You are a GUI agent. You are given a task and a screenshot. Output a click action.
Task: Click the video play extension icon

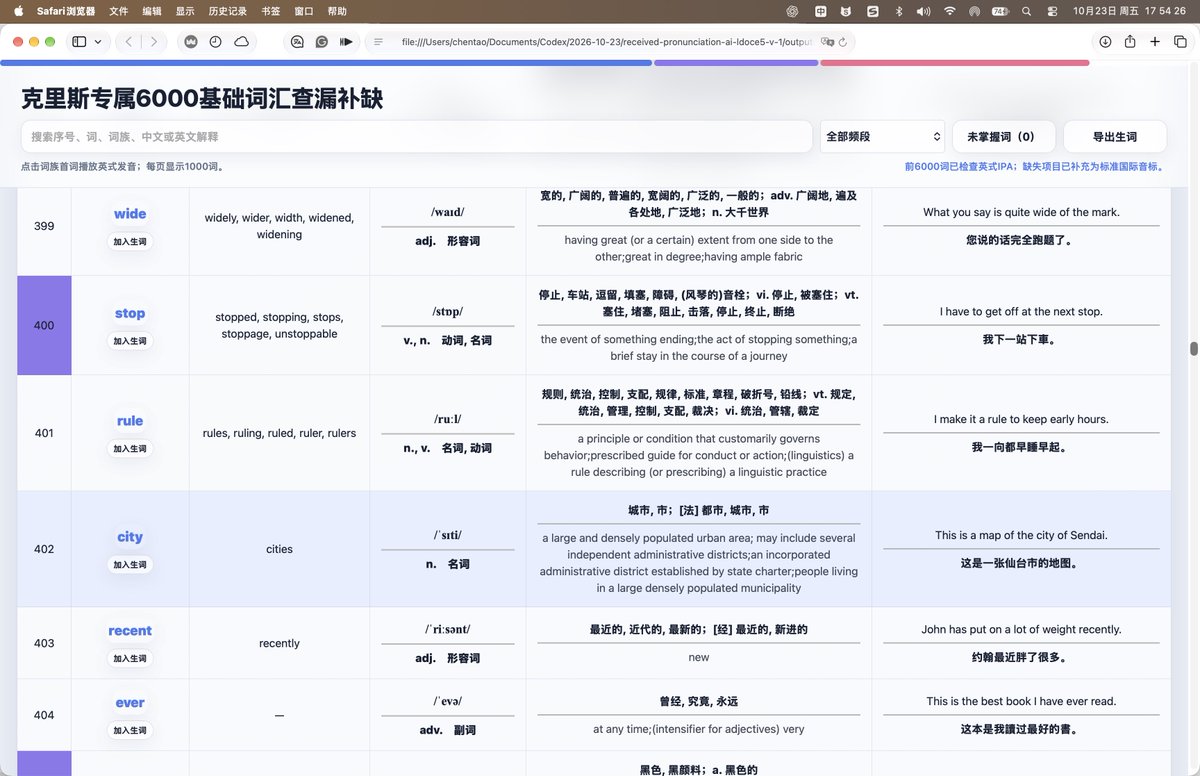(x=346, y=42)
